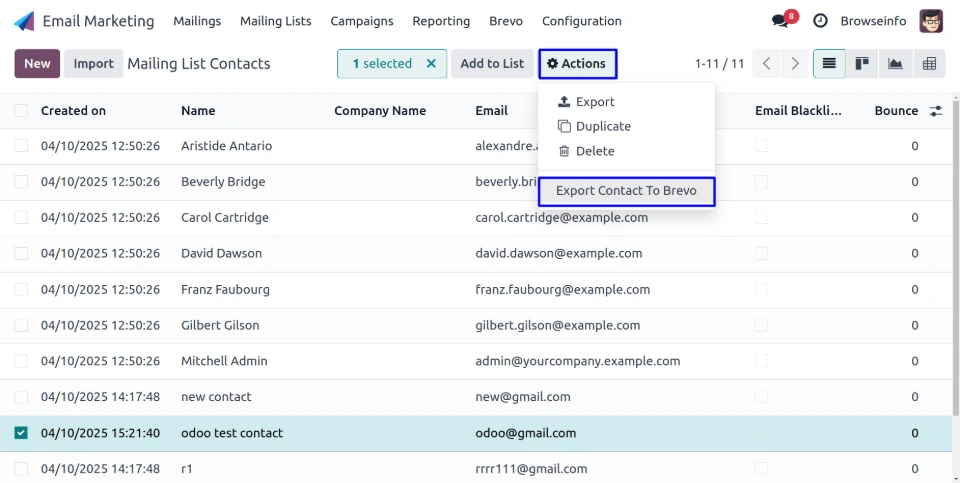Tick the checkbox for Aristide Antario
960x483 pixels.
(21, 146)
